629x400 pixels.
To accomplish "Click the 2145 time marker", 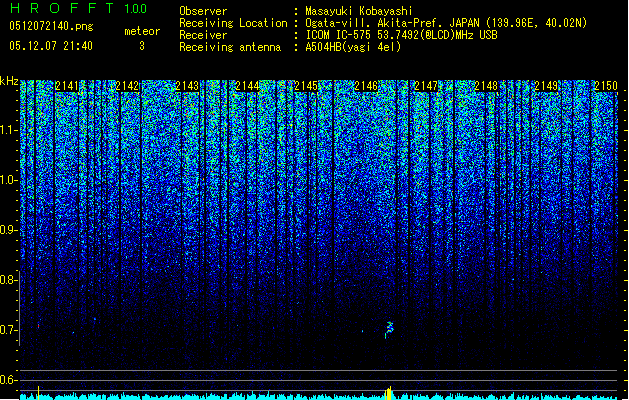I will tap(306, 86).
